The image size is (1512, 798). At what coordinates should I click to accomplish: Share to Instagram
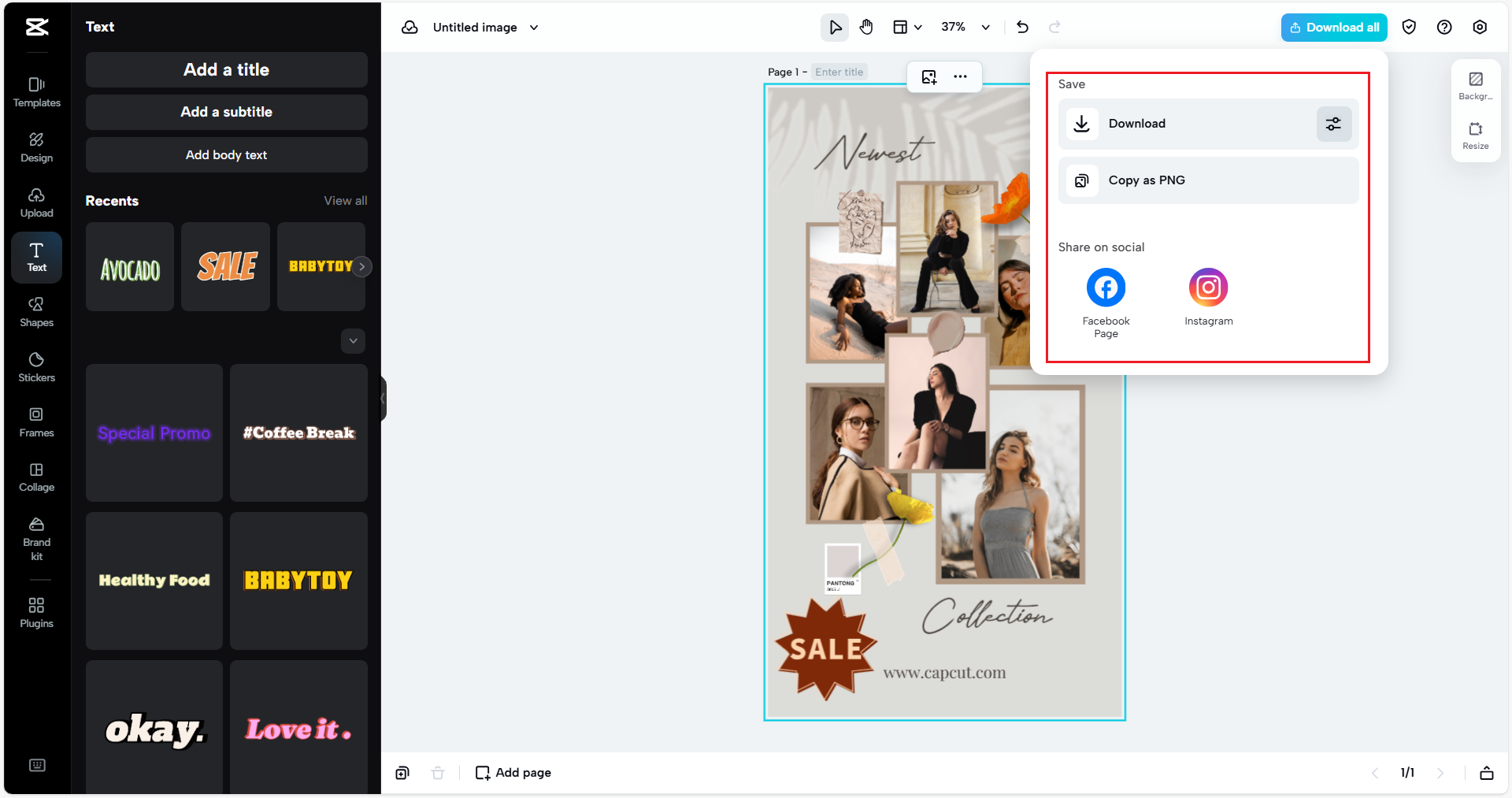point(1209,297)
